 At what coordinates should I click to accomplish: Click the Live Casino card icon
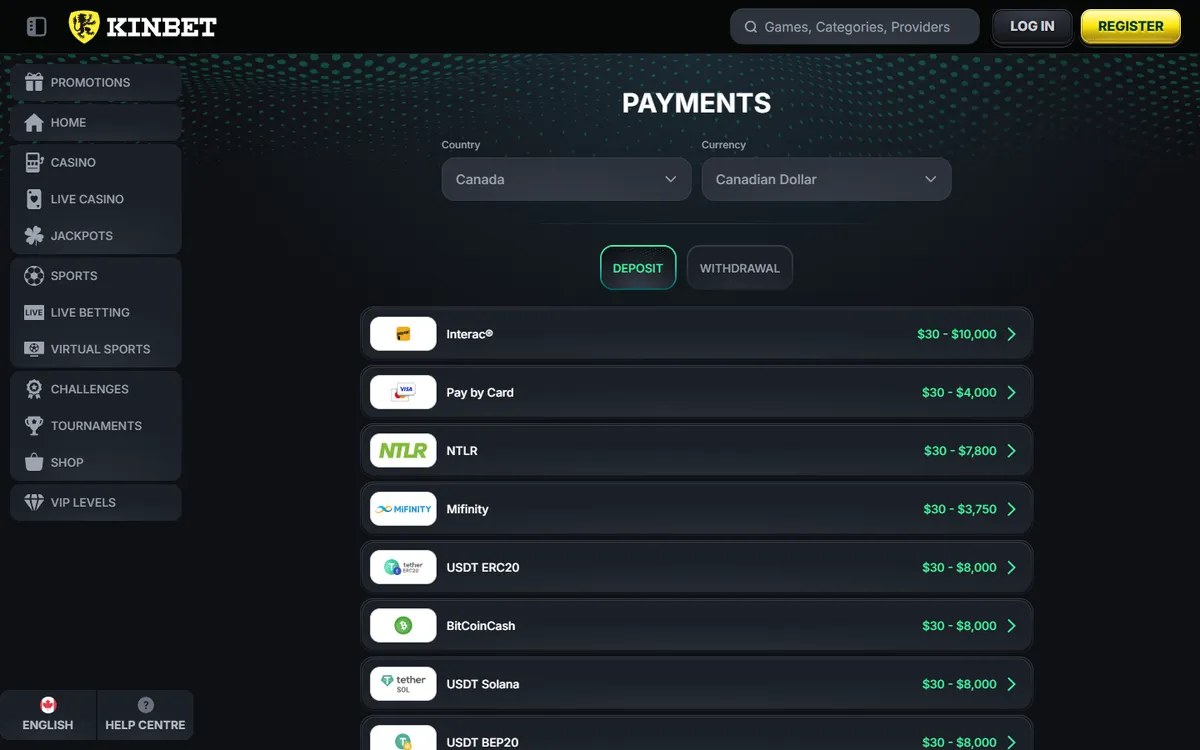pos(34,199)
